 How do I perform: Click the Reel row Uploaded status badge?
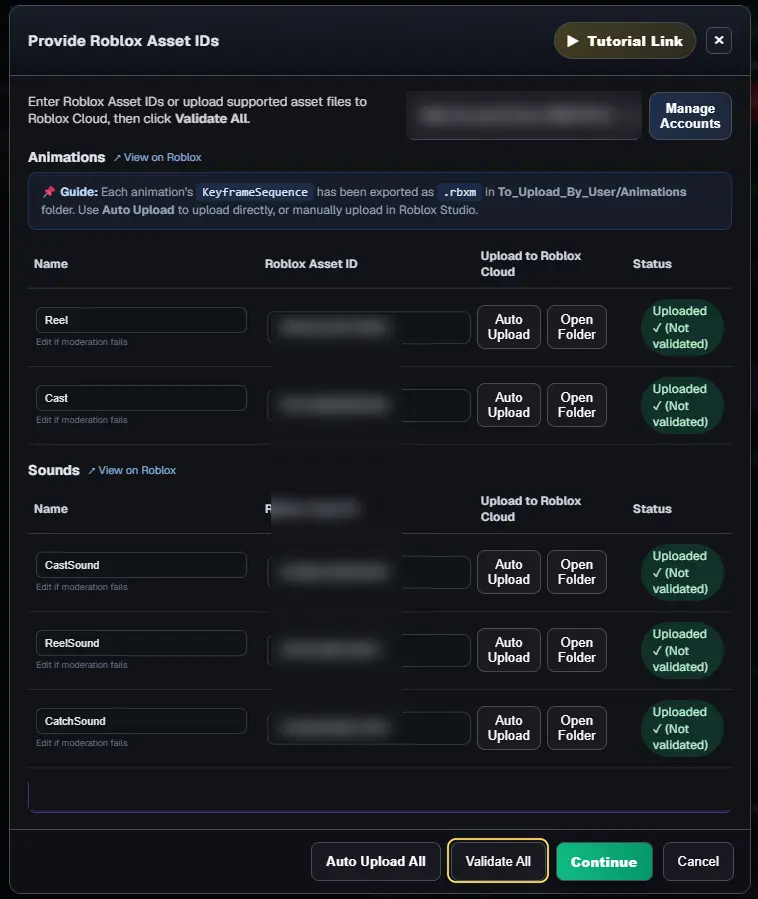tap(682, 327)
